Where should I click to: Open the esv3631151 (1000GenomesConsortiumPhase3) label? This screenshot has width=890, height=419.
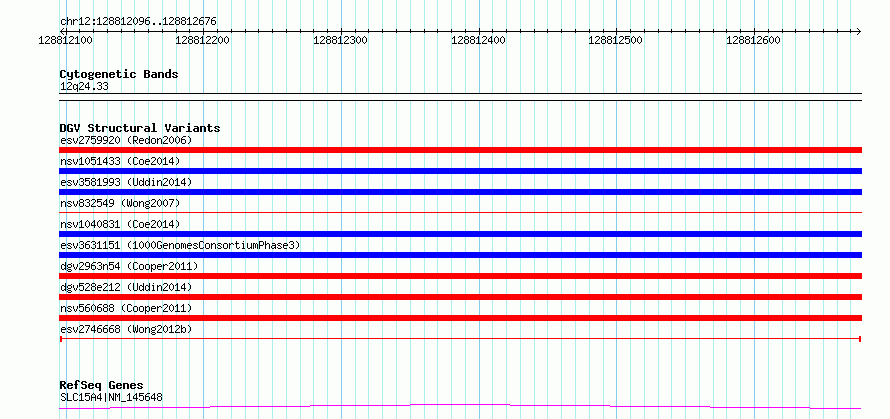tap(180, 245)
